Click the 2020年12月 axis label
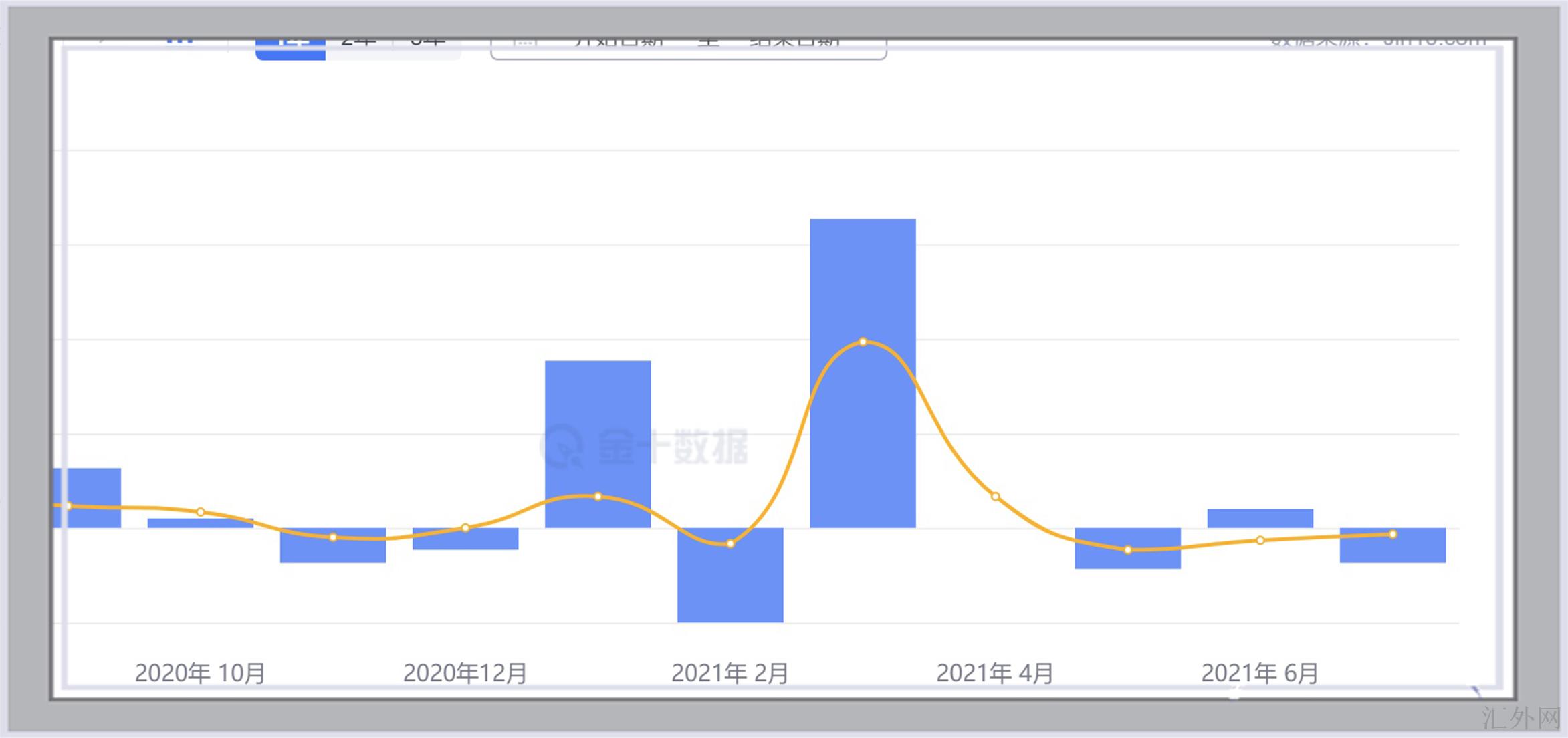Screen dimensions: 1568x738 (465, 672)
